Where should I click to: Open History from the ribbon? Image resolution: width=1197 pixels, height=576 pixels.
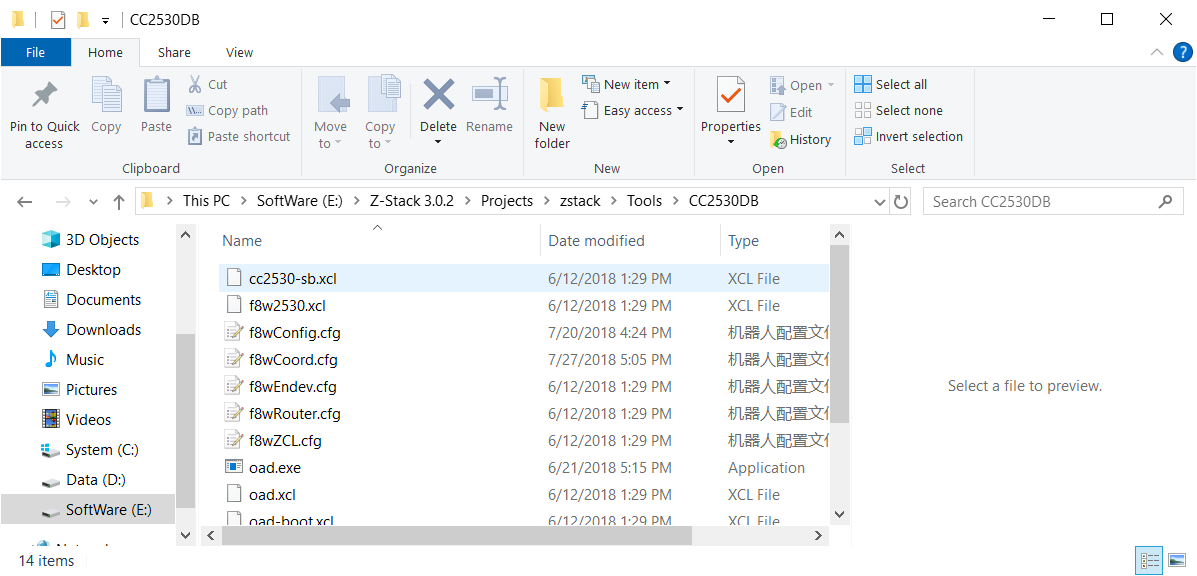[800, 140]
